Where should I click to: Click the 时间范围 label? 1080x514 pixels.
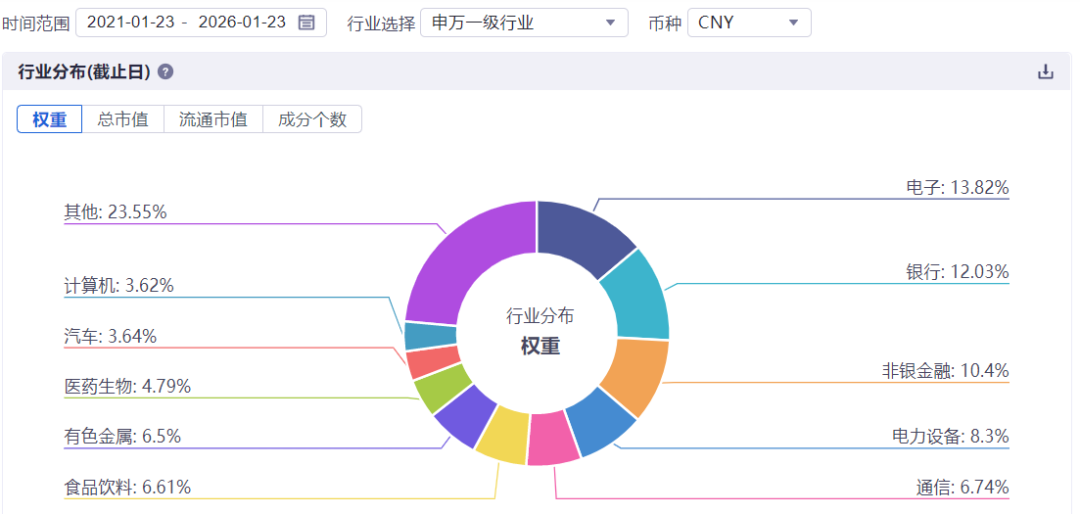tap(36, 23)
